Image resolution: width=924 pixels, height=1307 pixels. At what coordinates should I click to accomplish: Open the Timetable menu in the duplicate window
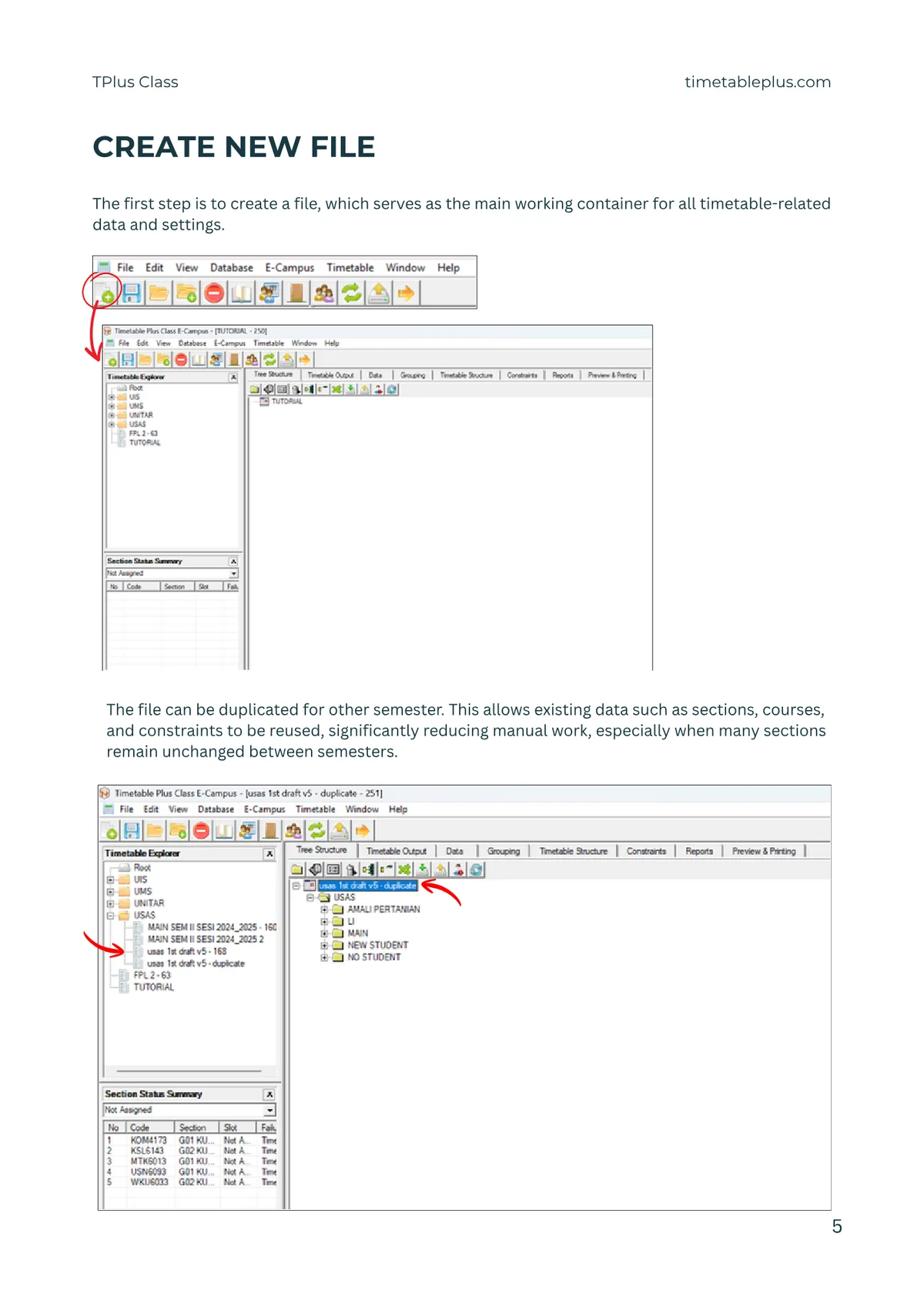tap(316, 809)
